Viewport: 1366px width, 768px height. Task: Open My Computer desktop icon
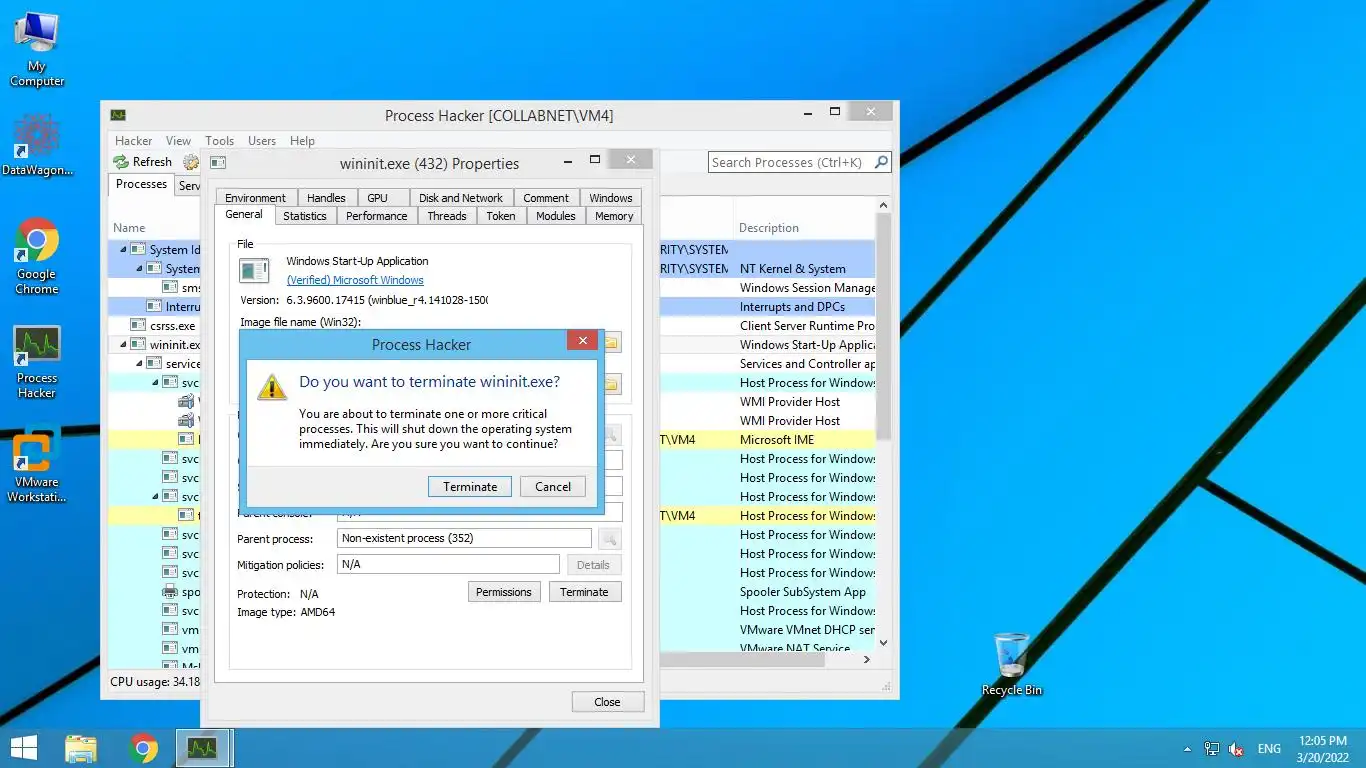(37, 49)
